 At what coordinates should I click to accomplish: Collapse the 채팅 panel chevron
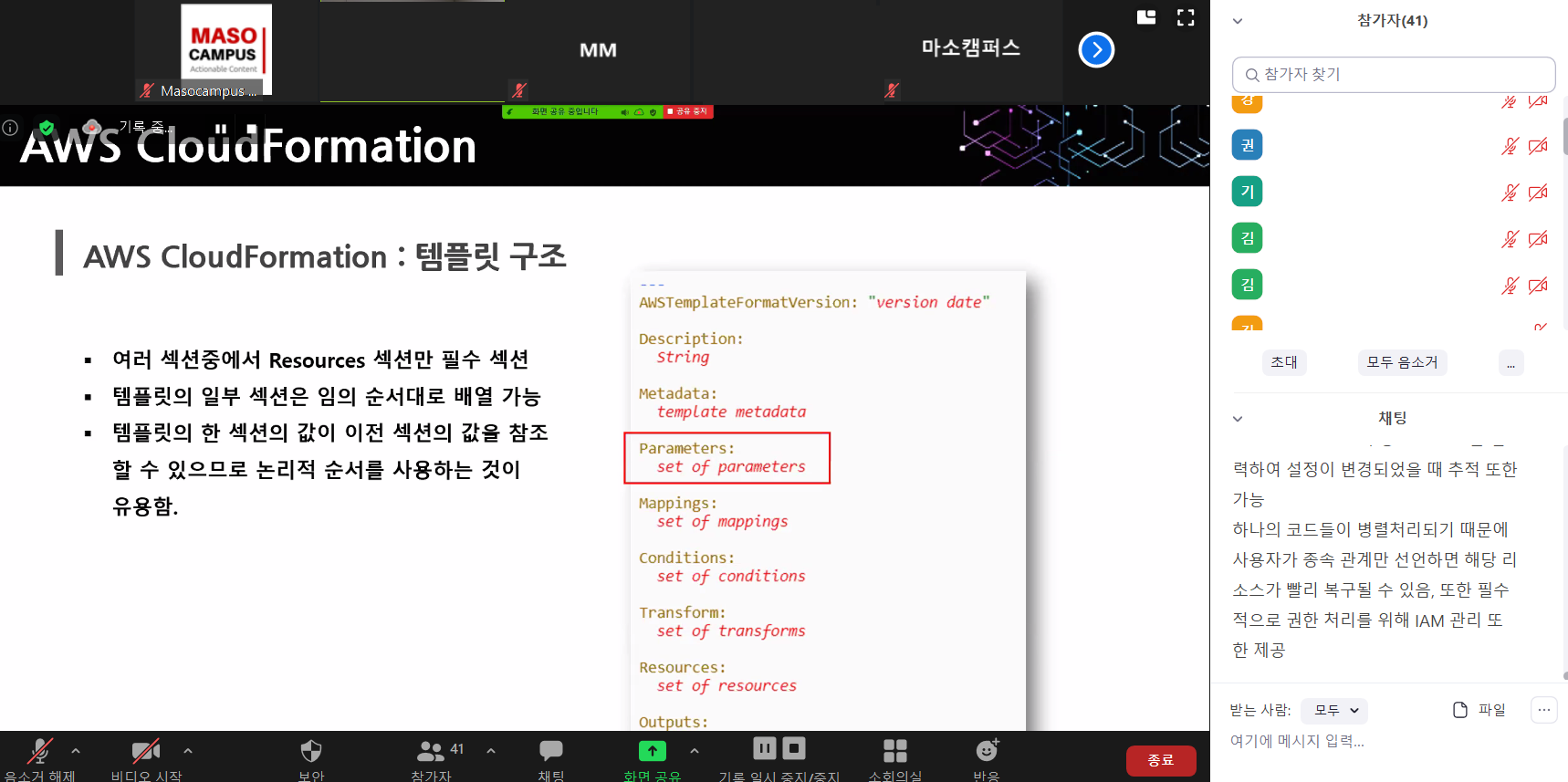pyautogui.click(x=1238, y=419)
